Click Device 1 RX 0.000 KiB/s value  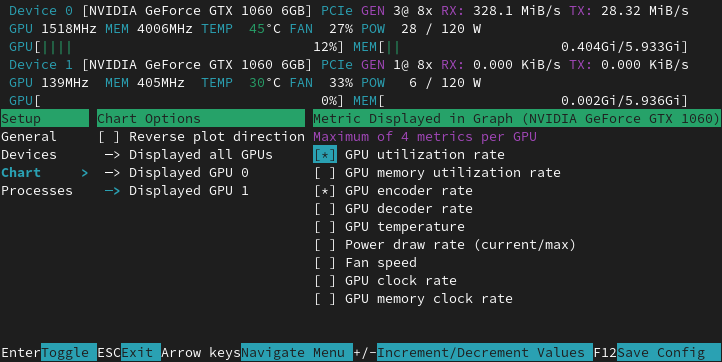(x=517, y=65)
